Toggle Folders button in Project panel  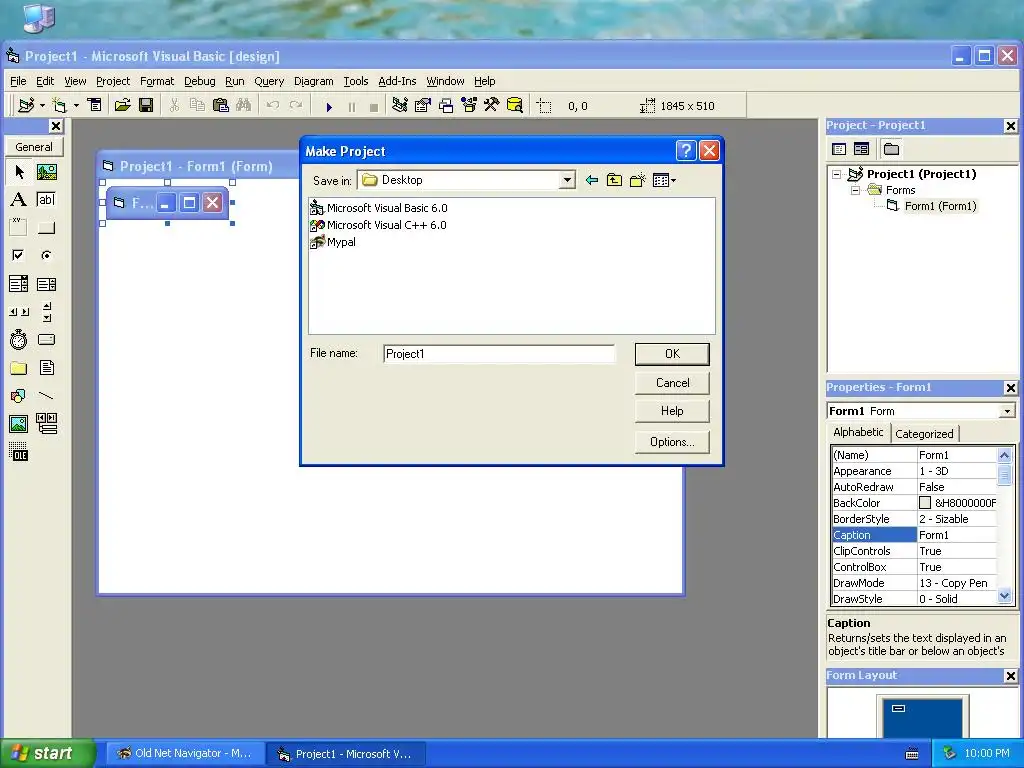[891, 149]
